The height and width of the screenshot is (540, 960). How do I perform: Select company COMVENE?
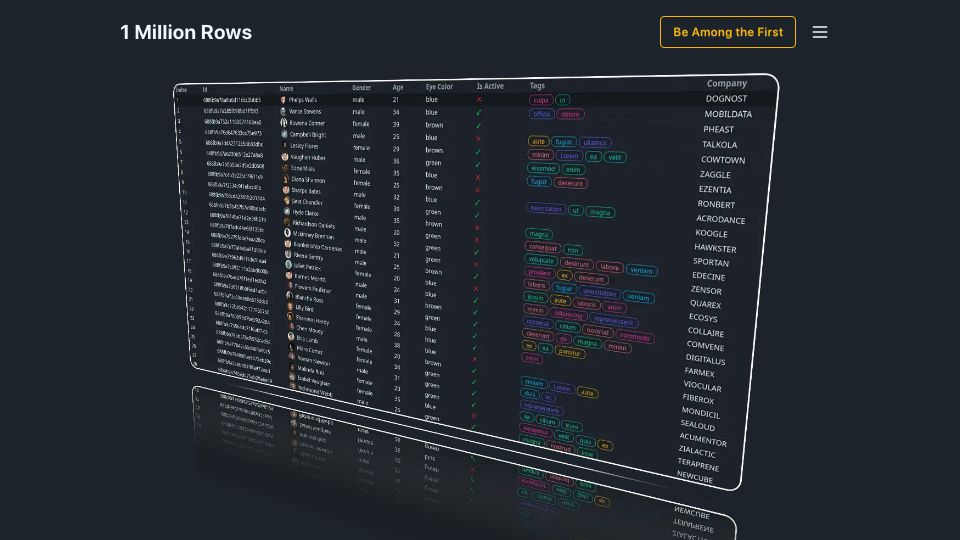(x=705, y=346)
